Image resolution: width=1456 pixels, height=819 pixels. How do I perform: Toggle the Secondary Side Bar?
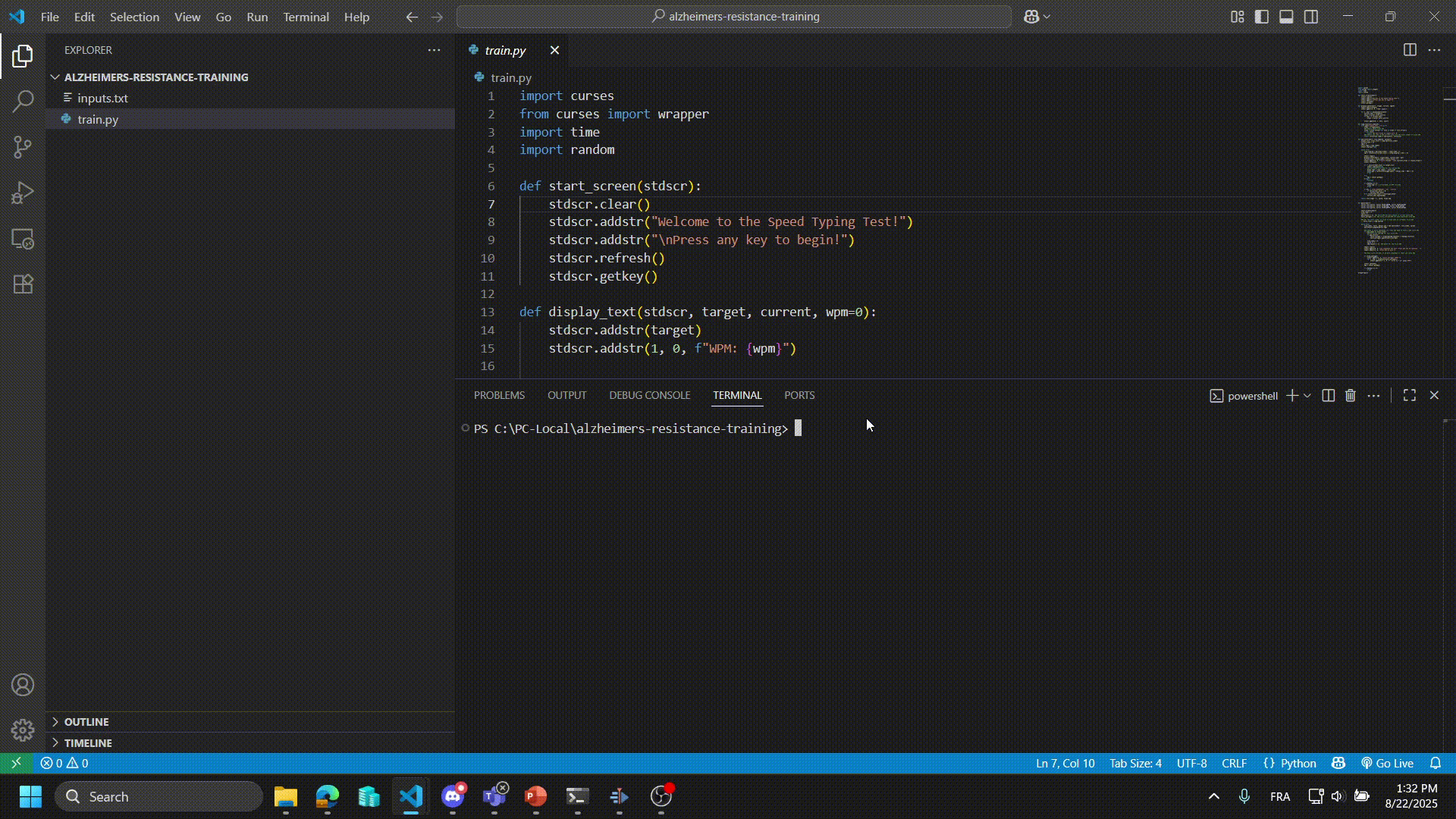point(1311,16)
